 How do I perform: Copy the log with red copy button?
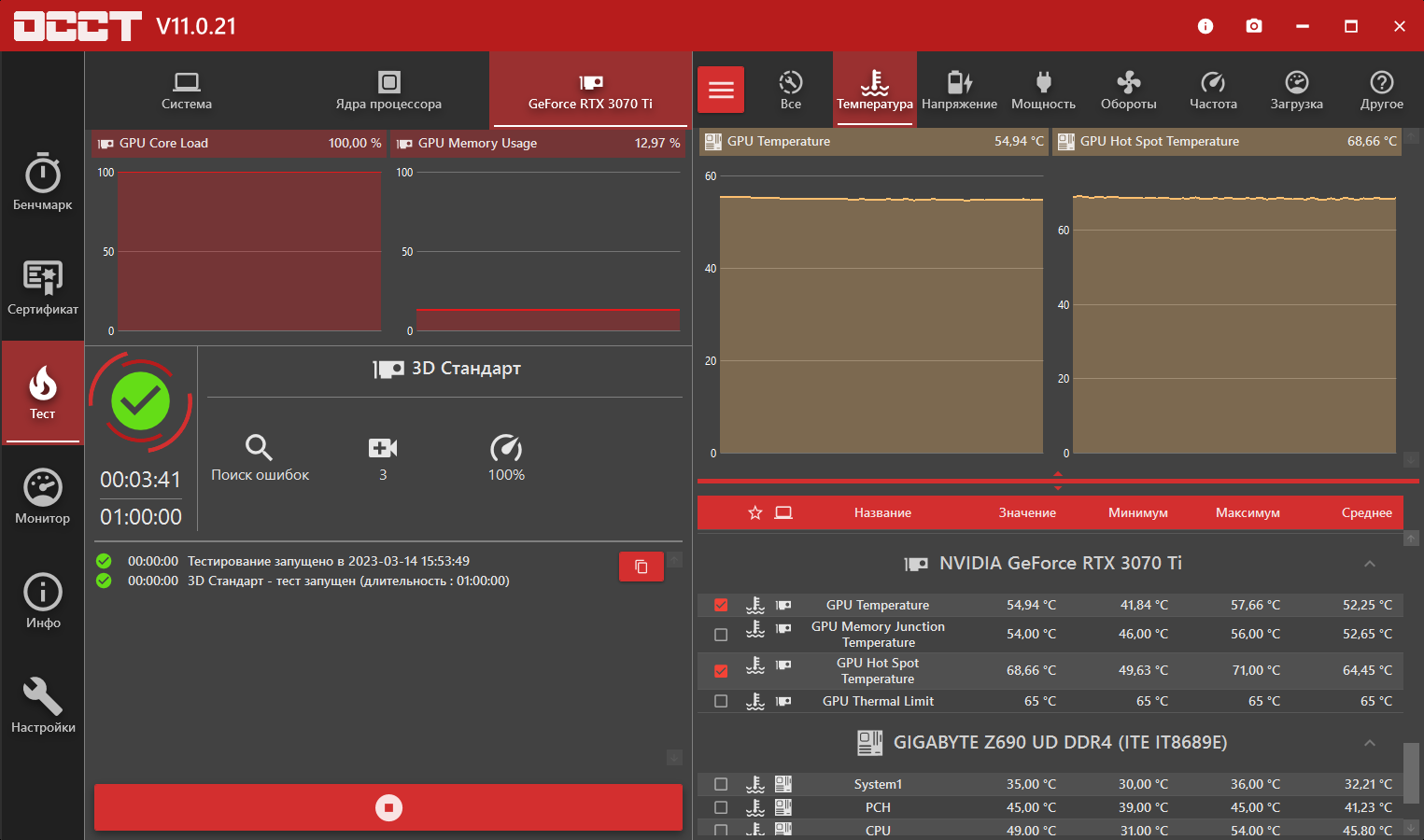[642, 567]
